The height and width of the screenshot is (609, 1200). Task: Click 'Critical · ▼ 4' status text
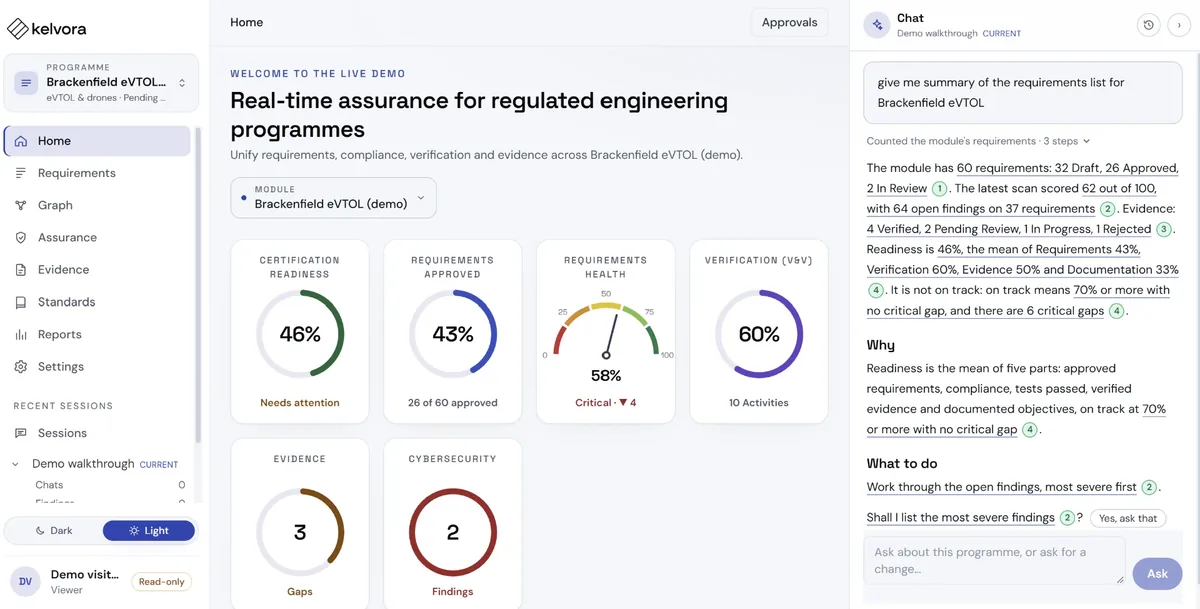pyautogui.click(x=606, y=403)
